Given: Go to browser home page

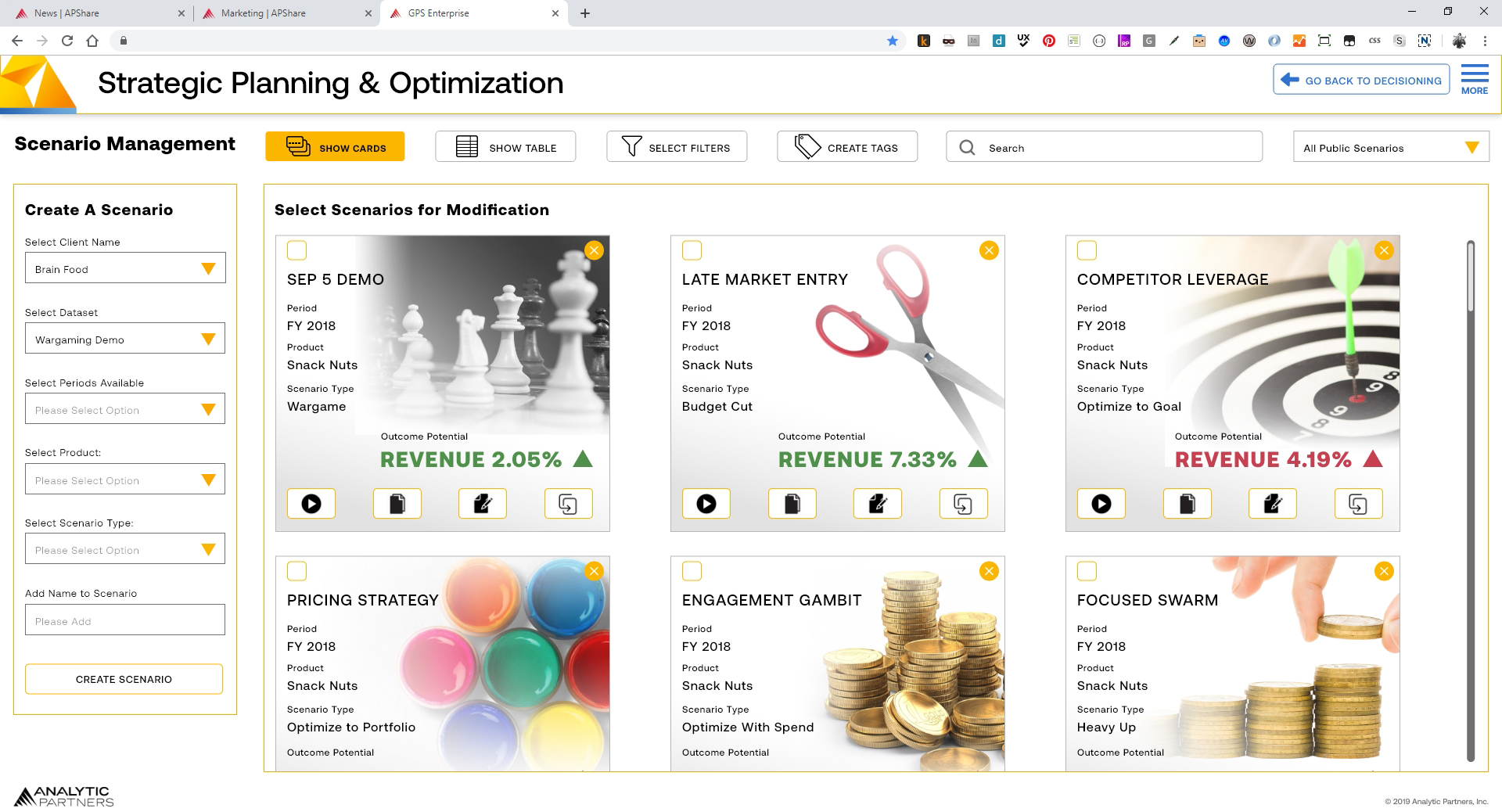Looking at the screenshot, I should (x=92, y=41).
